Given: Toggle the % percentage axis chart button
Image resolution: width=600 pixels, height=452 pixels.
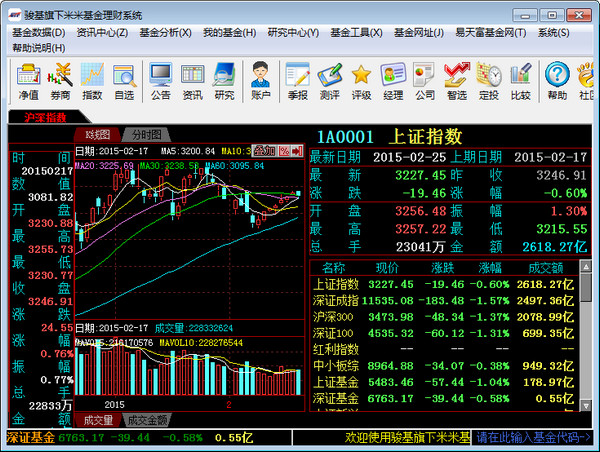Looking at the screenshot, I should [x=284, y=151].
